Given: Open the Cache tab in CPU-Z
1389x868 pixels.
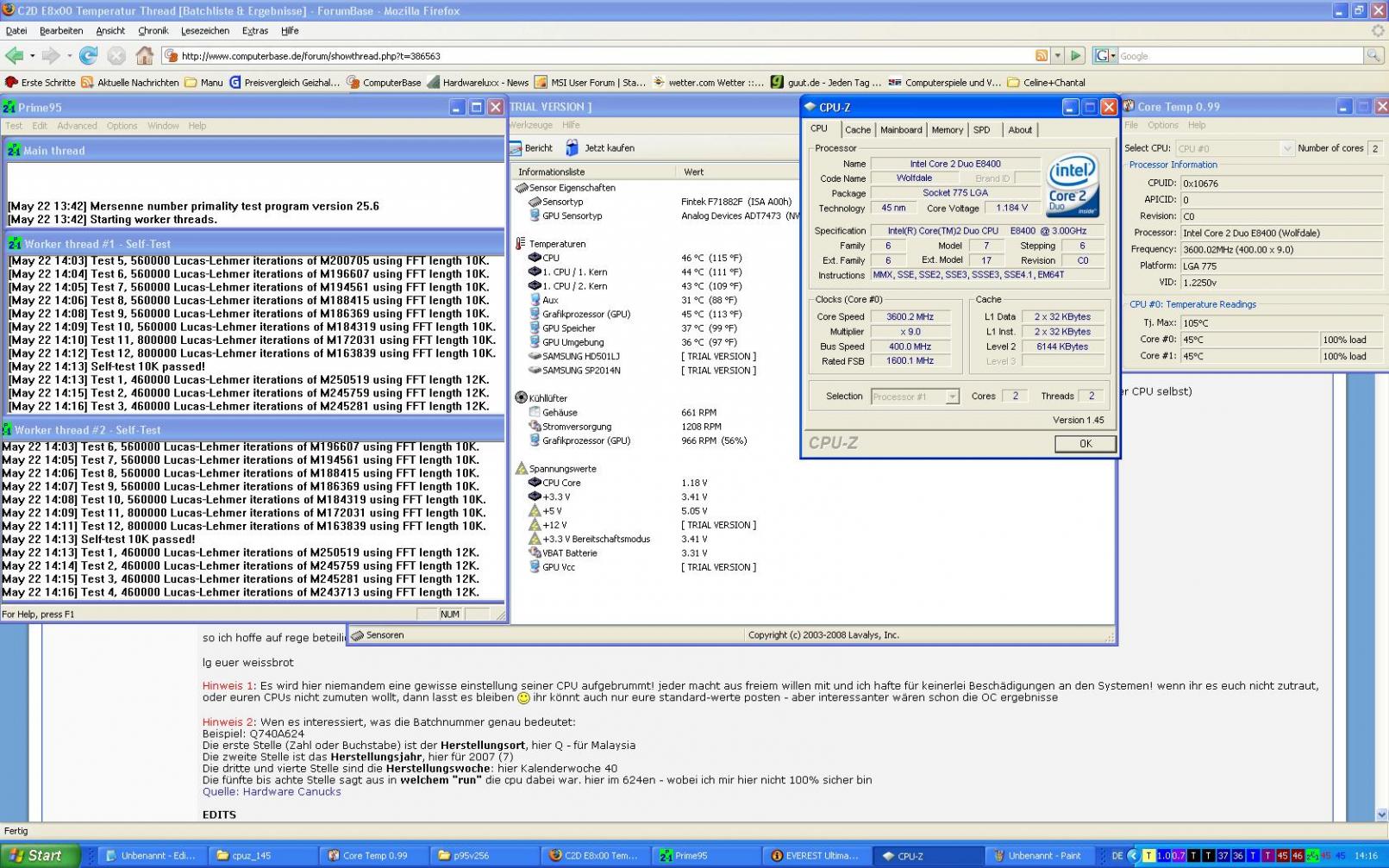Looking at the screenshot, I should coord(857,130).
